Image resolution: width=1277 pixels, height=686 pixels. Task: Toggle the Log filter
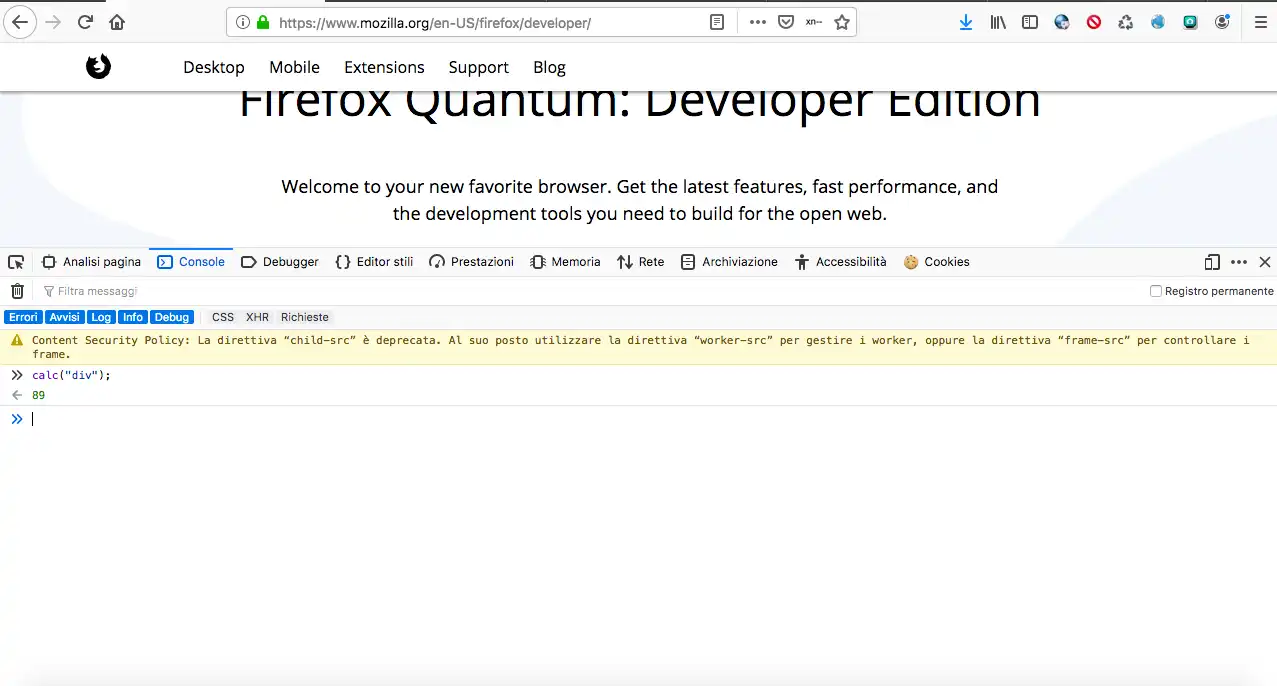pyautogui.click(x=101, y=317)
